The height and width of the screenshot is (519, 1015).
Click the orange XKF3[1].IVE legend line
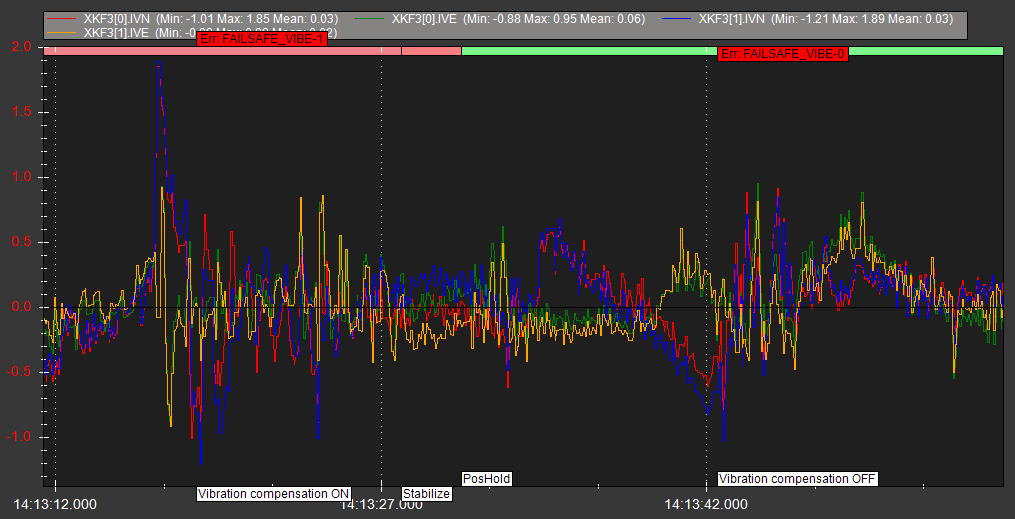coord(62,33)
